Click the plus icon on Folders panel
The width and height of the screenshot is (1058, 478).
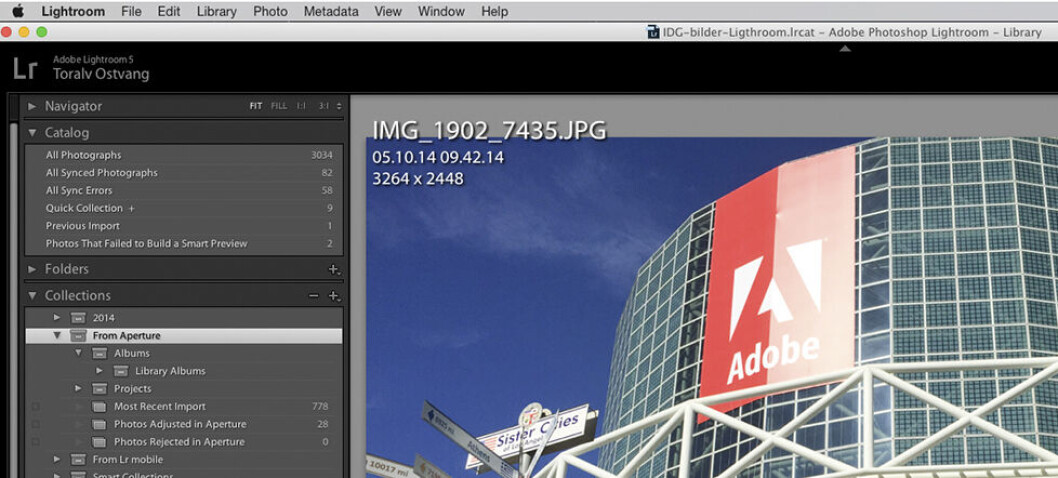[x=333, y=269]
